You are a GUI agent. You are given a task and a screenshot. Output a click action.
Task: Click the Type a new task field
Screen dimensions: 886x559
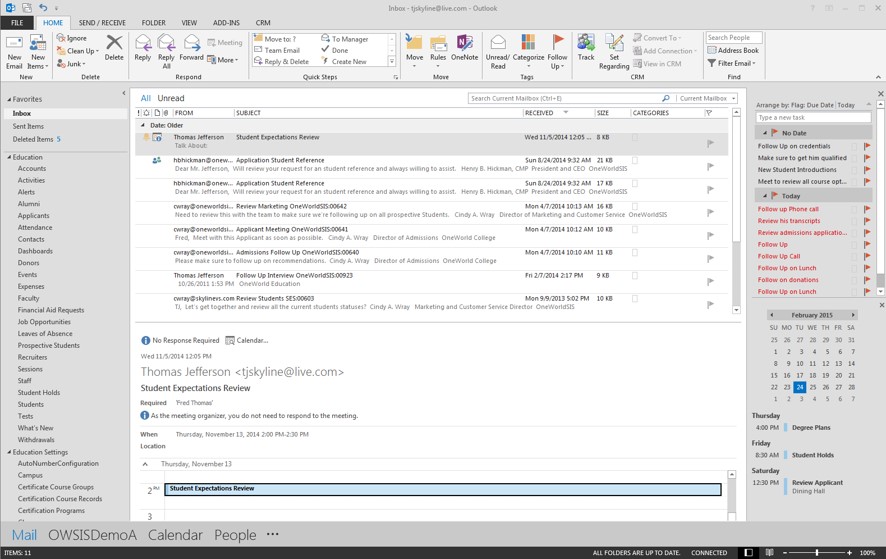[x=813, y=118]
